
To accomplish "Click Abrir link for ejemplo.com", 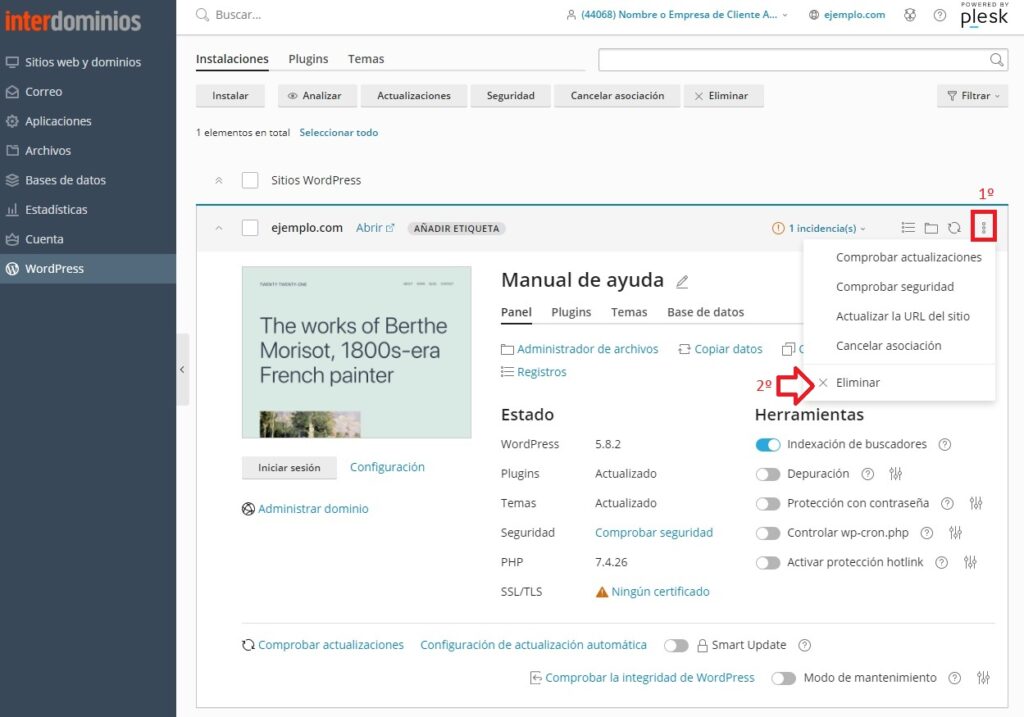I will [376, 228].
